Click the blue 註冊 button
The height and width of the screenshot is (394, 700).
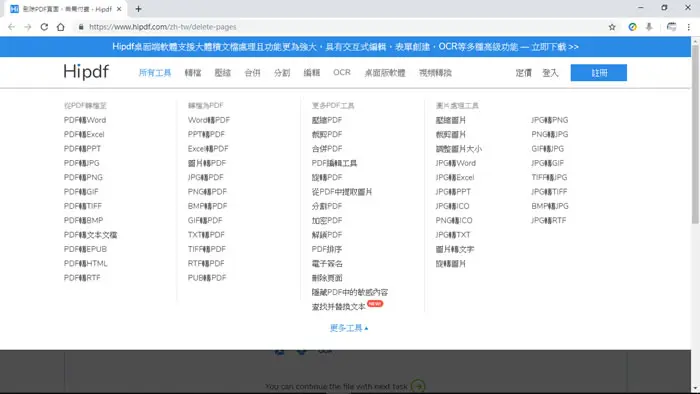(599, 73)
